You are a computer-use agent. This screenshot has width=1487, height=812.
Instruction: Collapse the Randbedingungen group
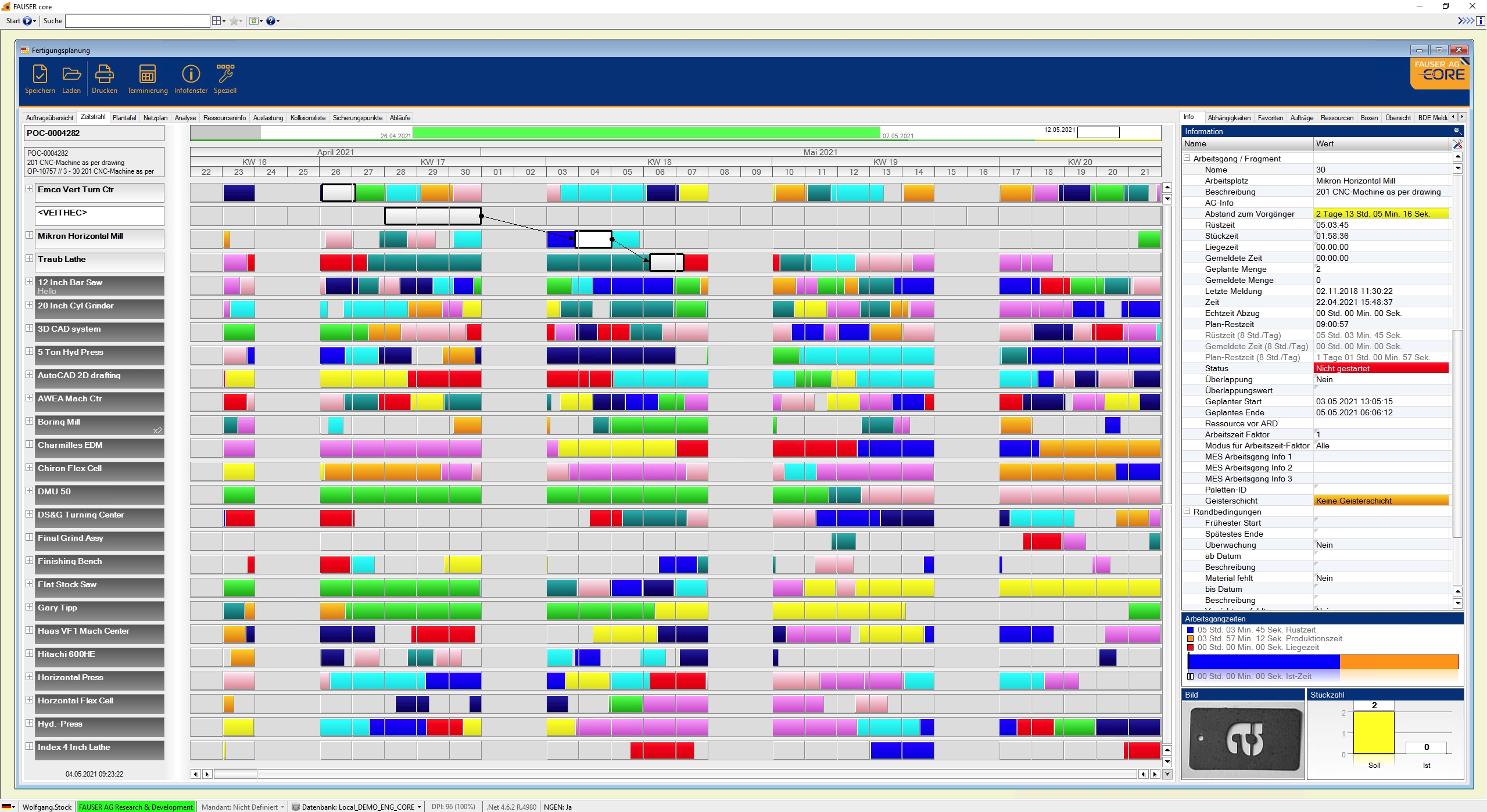(1187, 511)
